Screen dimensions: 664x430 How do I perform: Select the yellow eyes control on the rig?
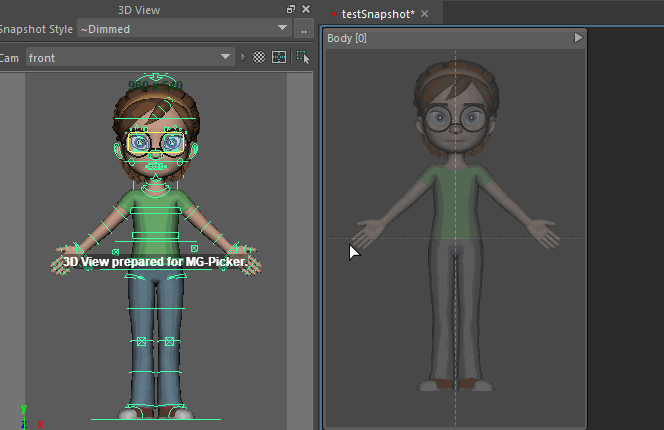click(157, 144)
